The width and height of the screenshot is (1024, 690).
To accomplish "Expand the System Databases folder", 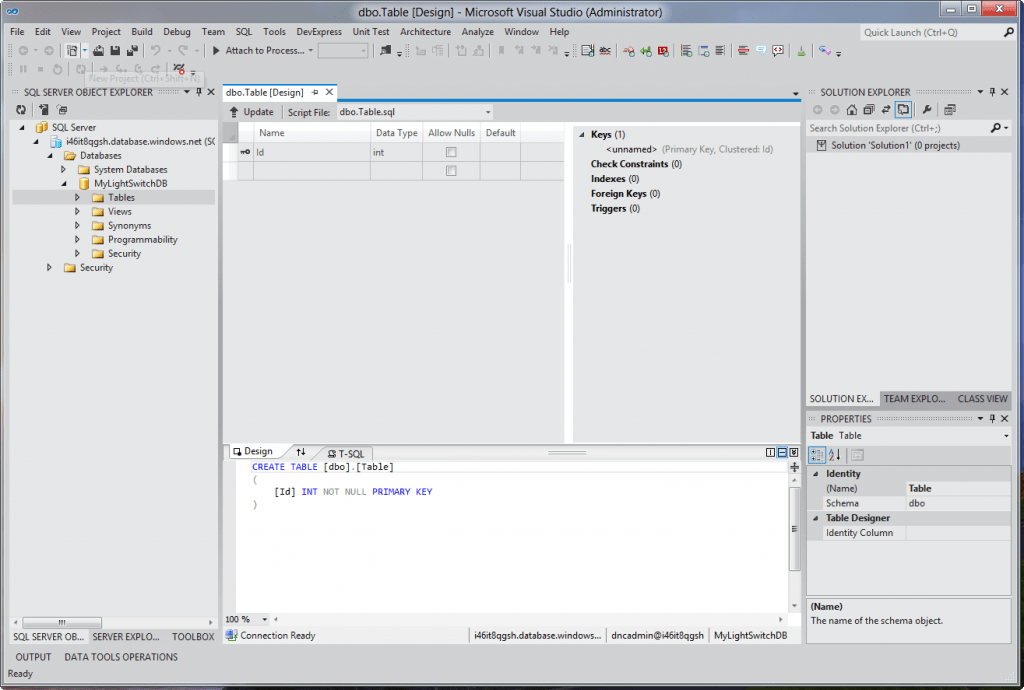I will [x=63, y=169].
